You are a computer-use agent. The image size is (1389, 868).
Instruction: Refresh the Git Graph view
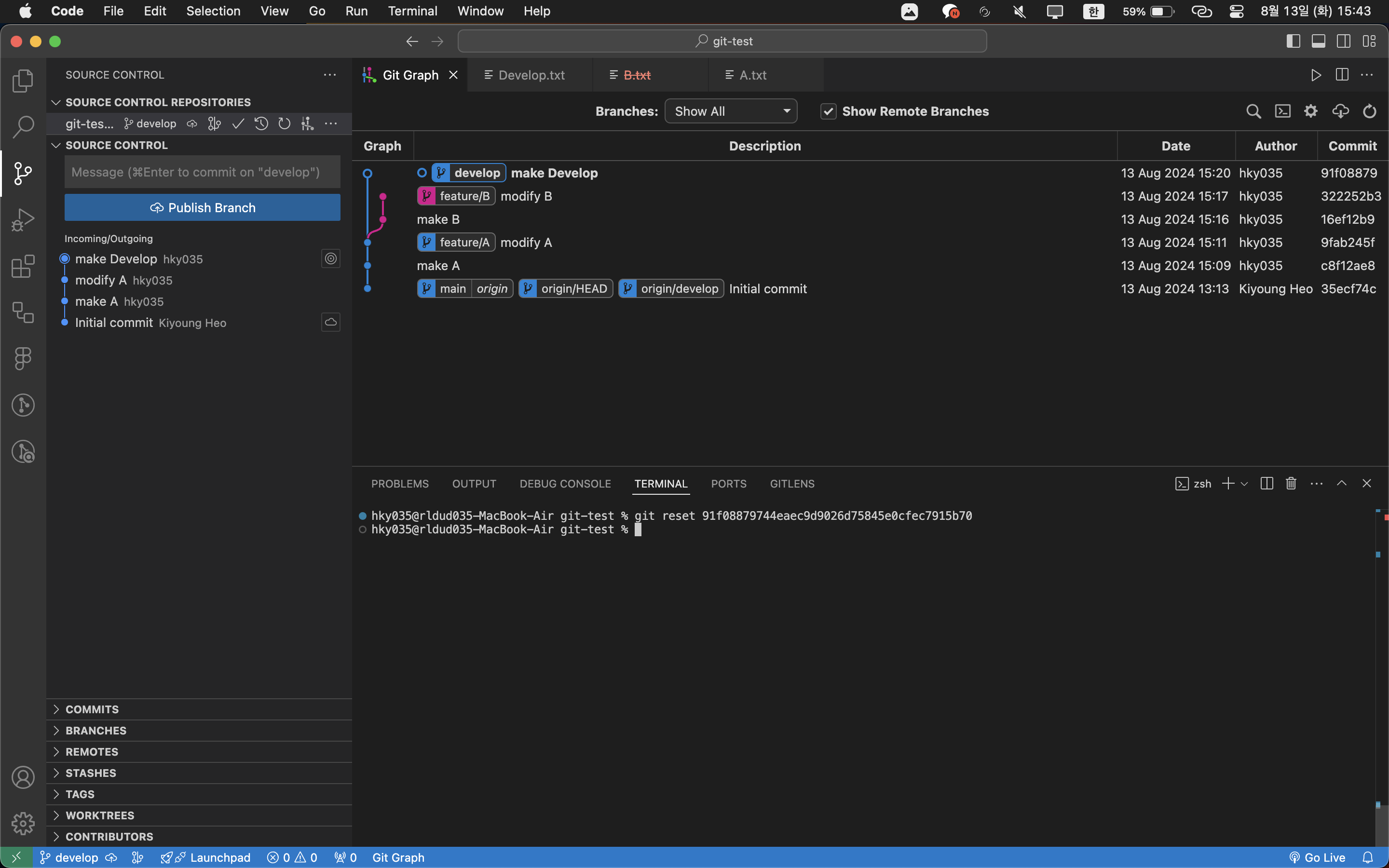click(x=1370, y=111)
